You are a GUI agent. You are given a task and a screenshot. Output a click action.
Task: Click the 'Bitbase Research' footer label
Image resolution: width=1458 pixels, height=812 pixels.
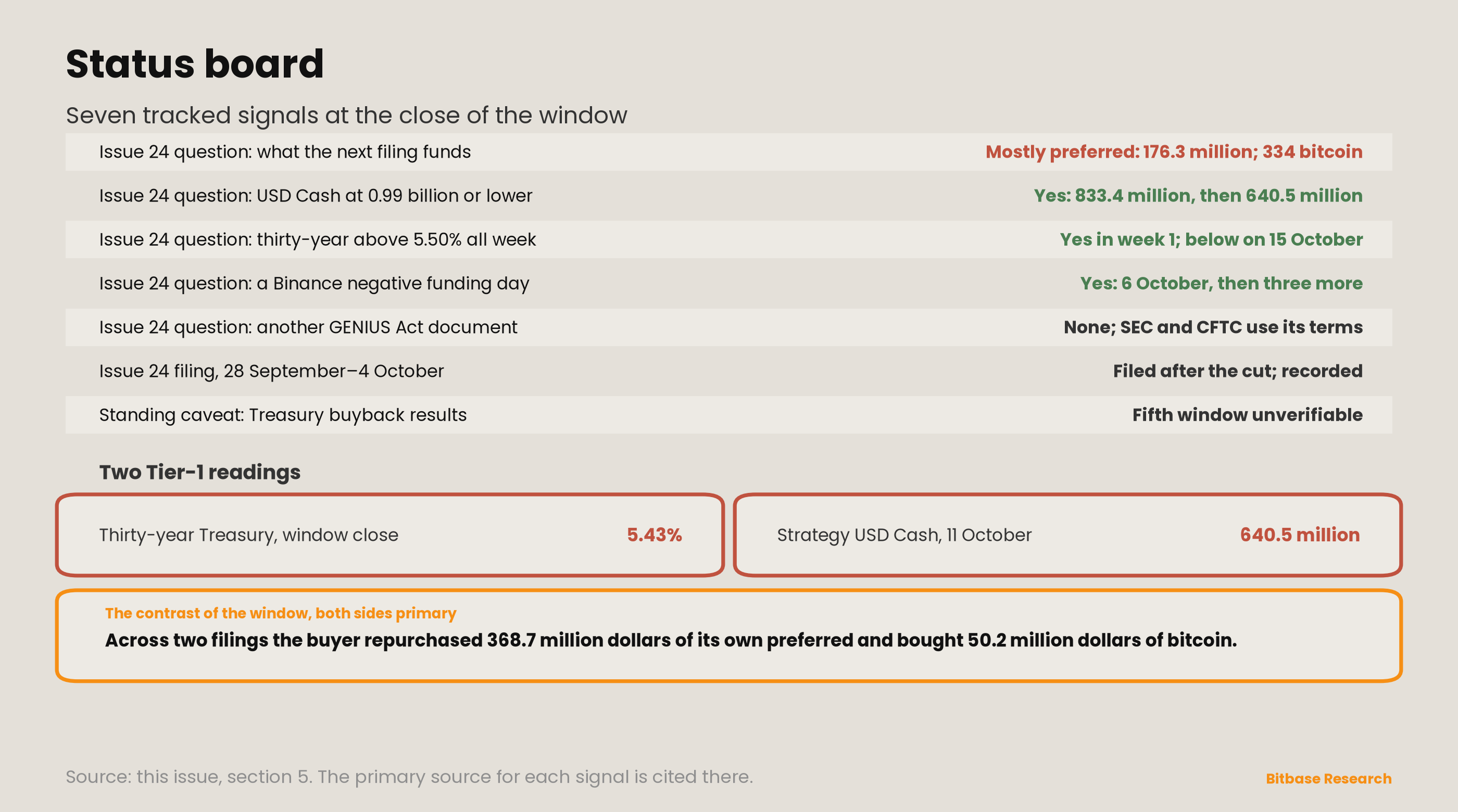pos(1328,779)
